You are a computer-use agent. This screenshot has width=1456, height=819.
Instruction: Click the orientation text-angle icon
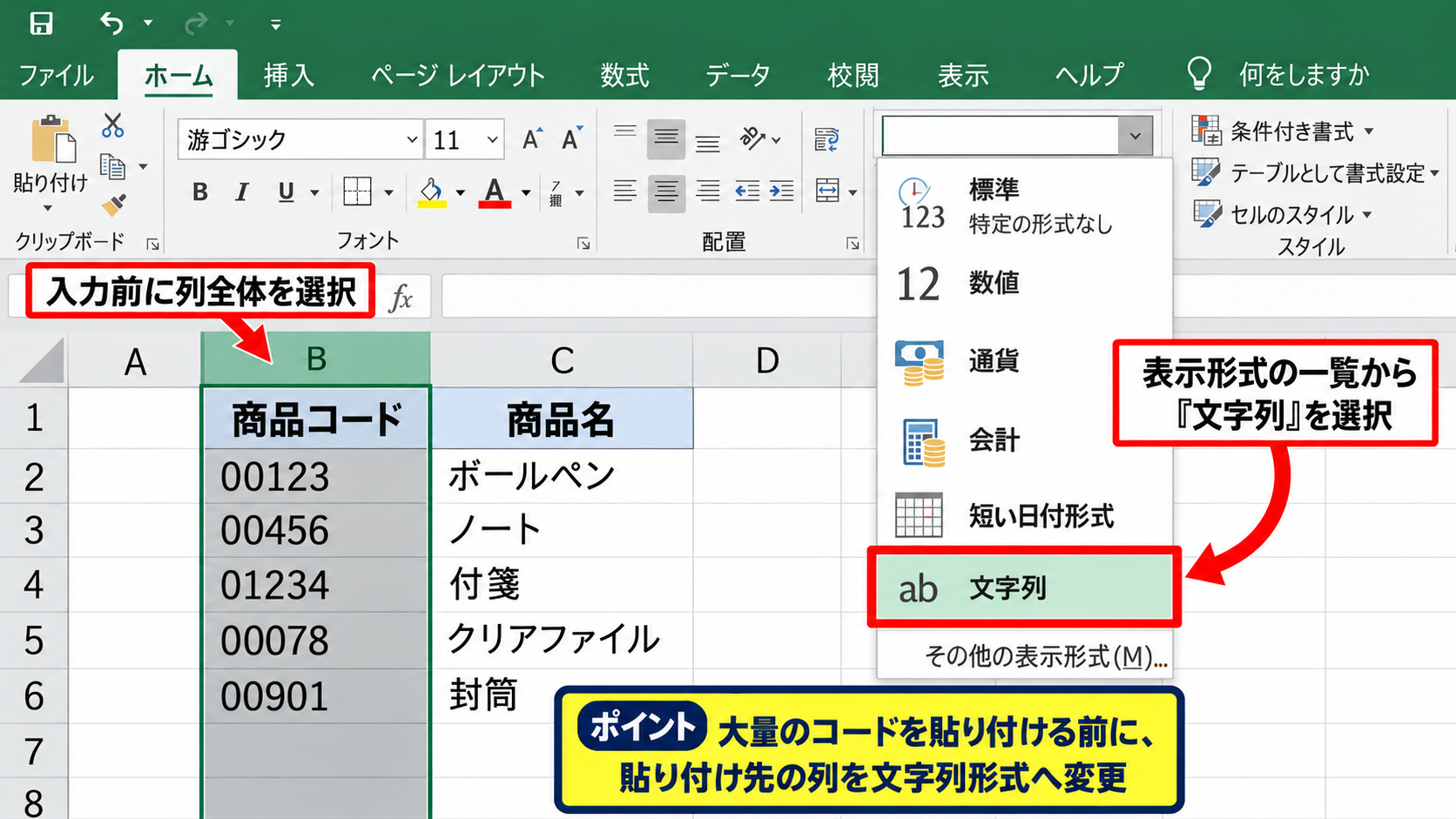752,138
